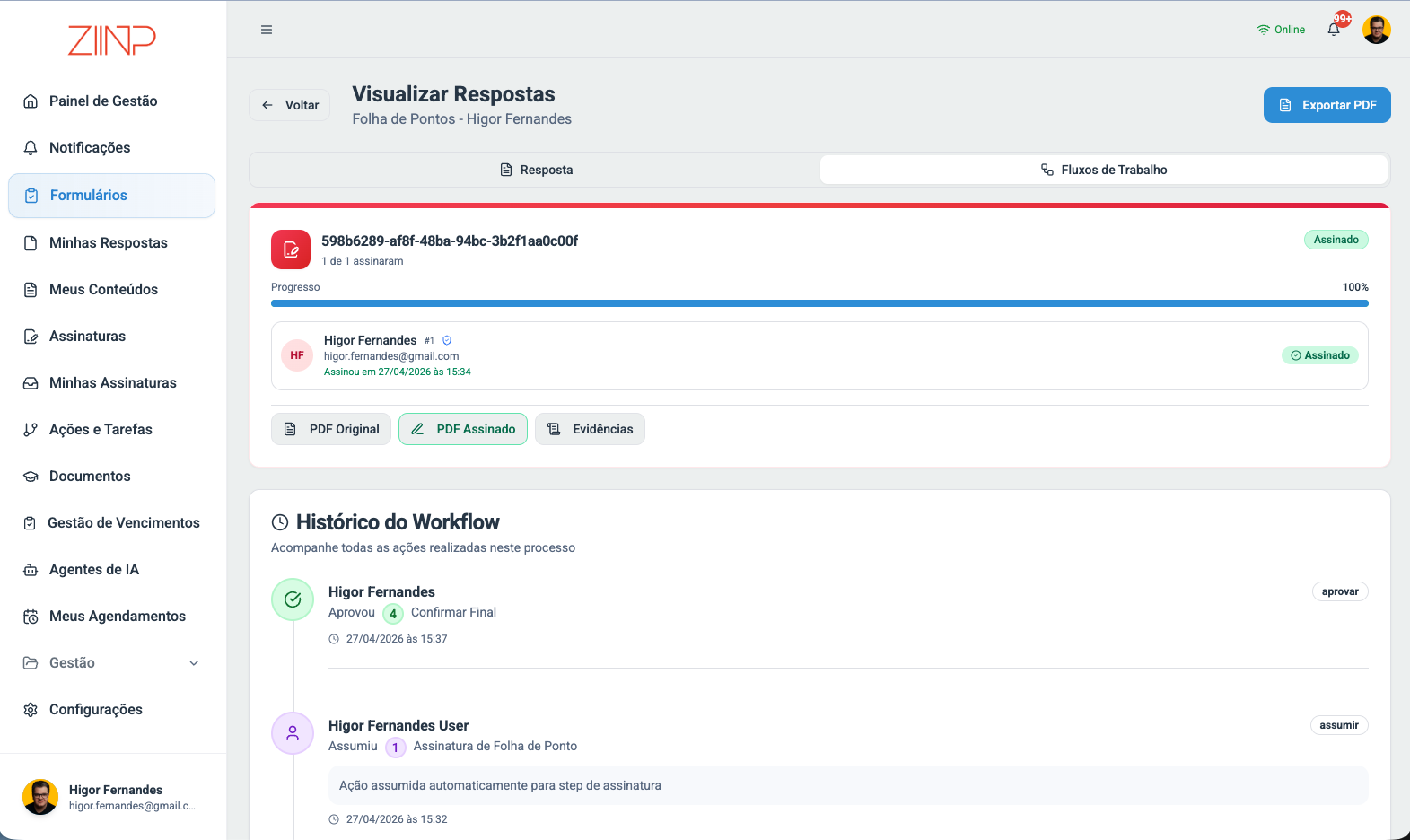The width and height of the screenshot is (1410, 840).
Task: Select the Fluxos de Trabalho tab
Action: [x=1104, y=170]
